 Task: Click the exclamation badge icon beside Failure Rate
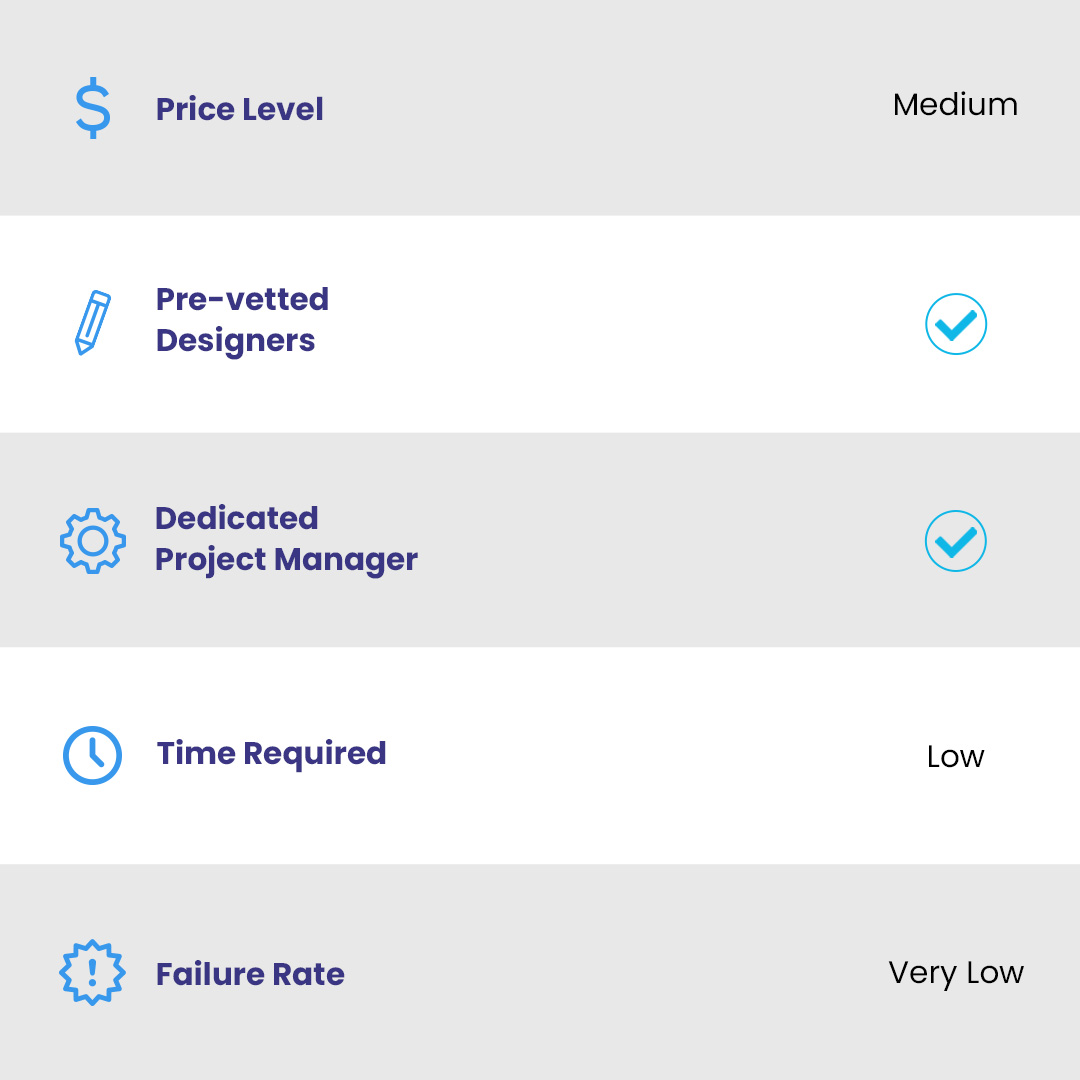(92, 972)
